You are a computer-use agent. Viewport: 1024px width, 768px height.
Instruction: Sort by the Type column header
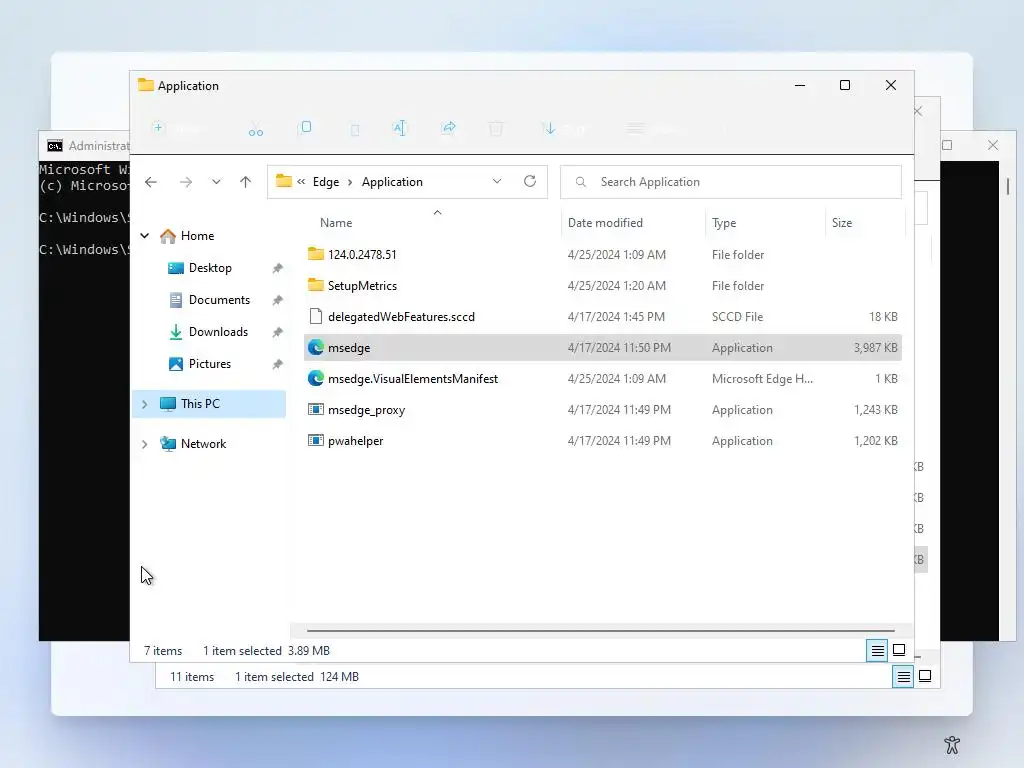[x=724, y=223]
